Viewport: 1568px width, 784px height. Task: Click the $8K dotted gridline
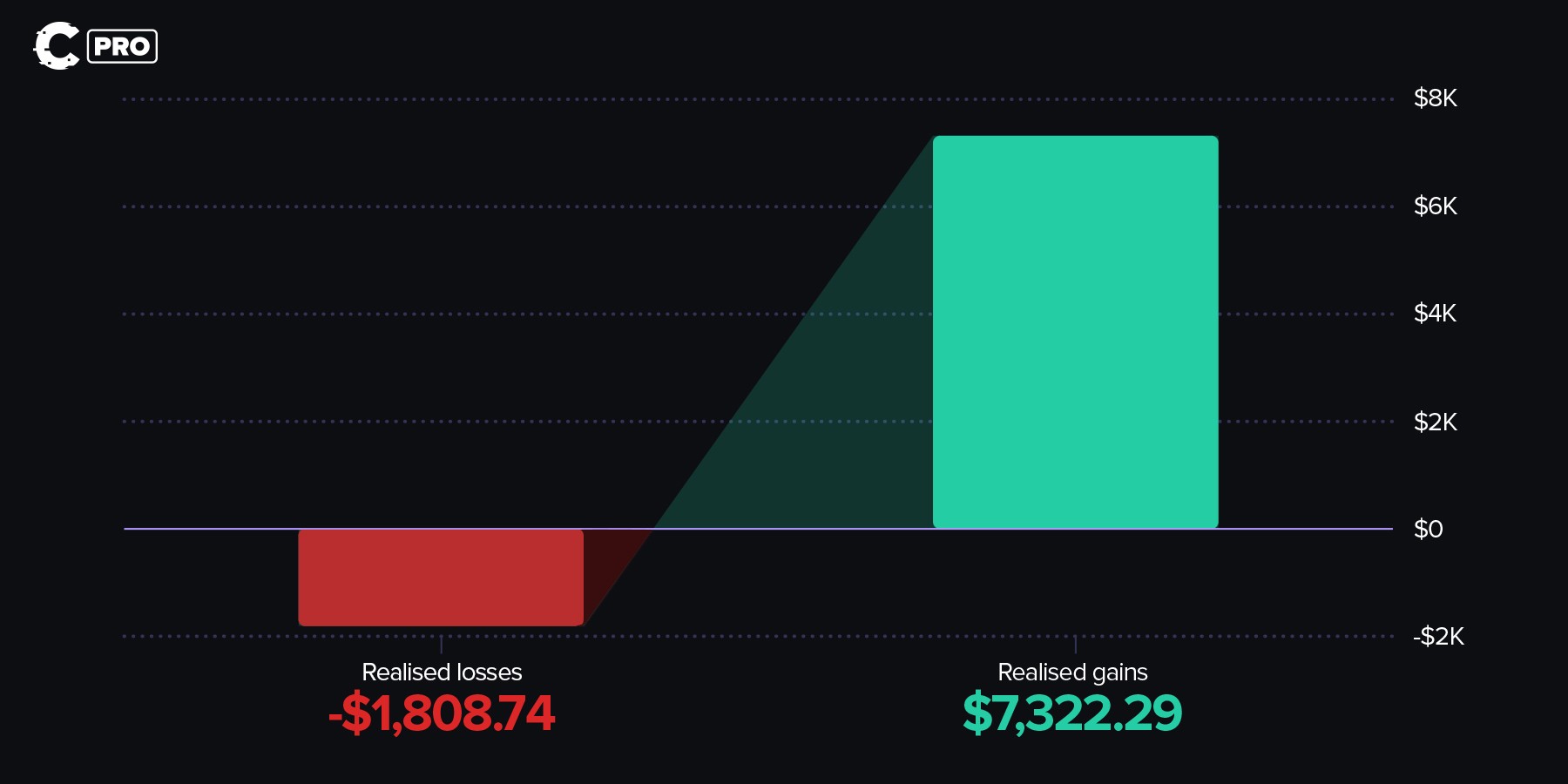pos(523,99)
